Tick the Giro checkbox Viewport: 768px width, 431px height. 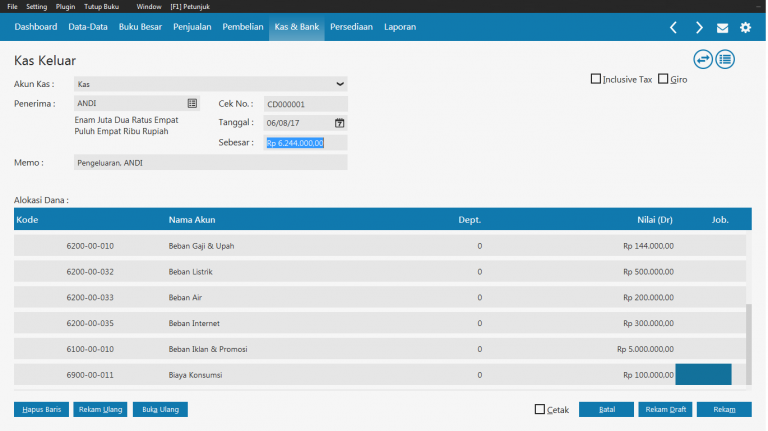[x=663, y=79]
